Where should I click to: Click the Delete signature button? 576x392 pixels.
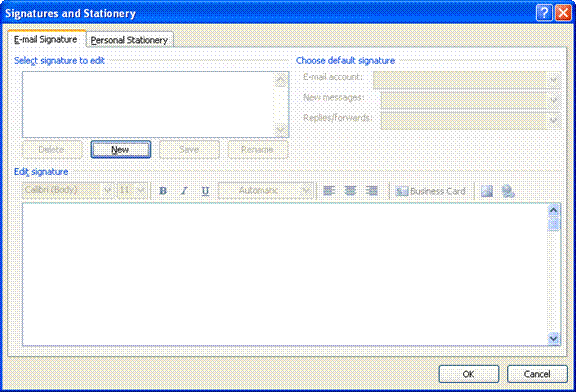[52, 150]
